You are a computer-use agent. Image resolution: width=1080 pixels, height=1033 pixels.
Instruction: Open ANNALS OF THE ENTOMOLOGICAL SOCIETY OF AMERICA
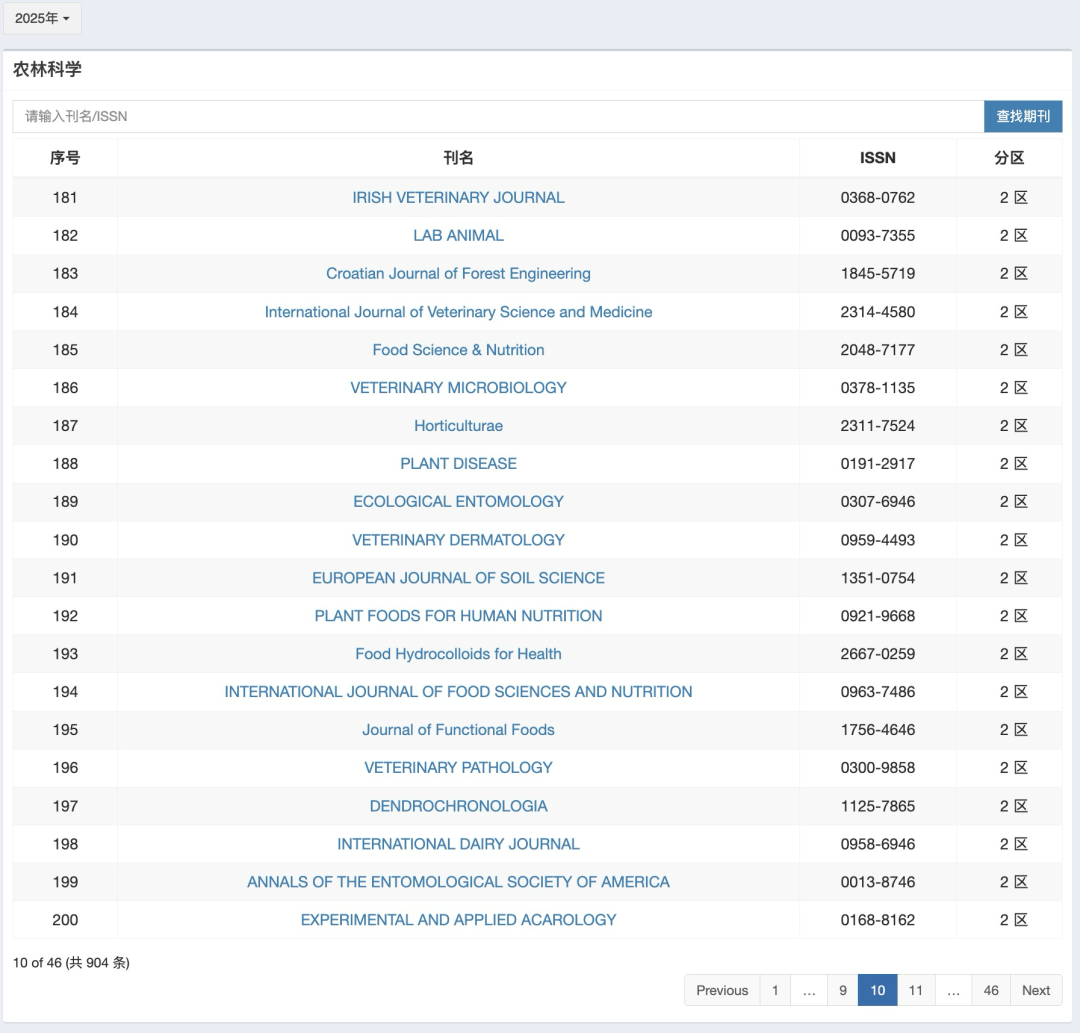click(458, 881)
